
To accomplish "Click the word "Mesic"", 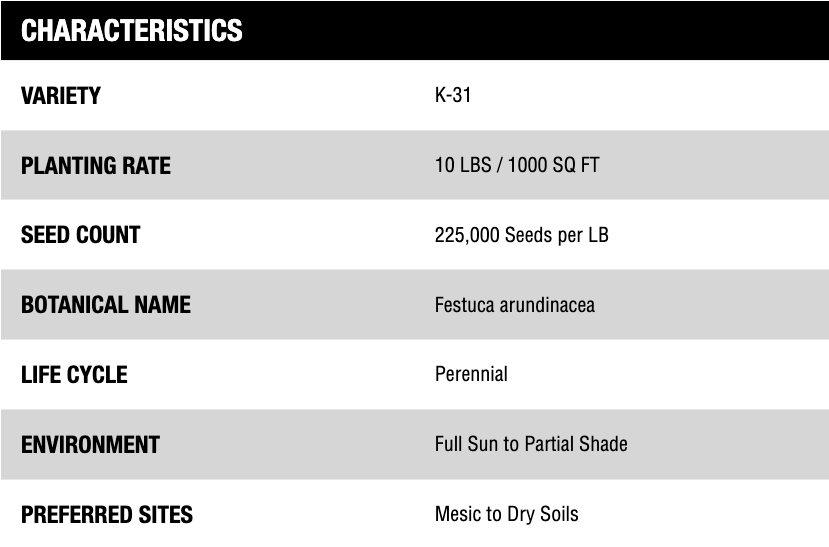I will click(458, 515).
